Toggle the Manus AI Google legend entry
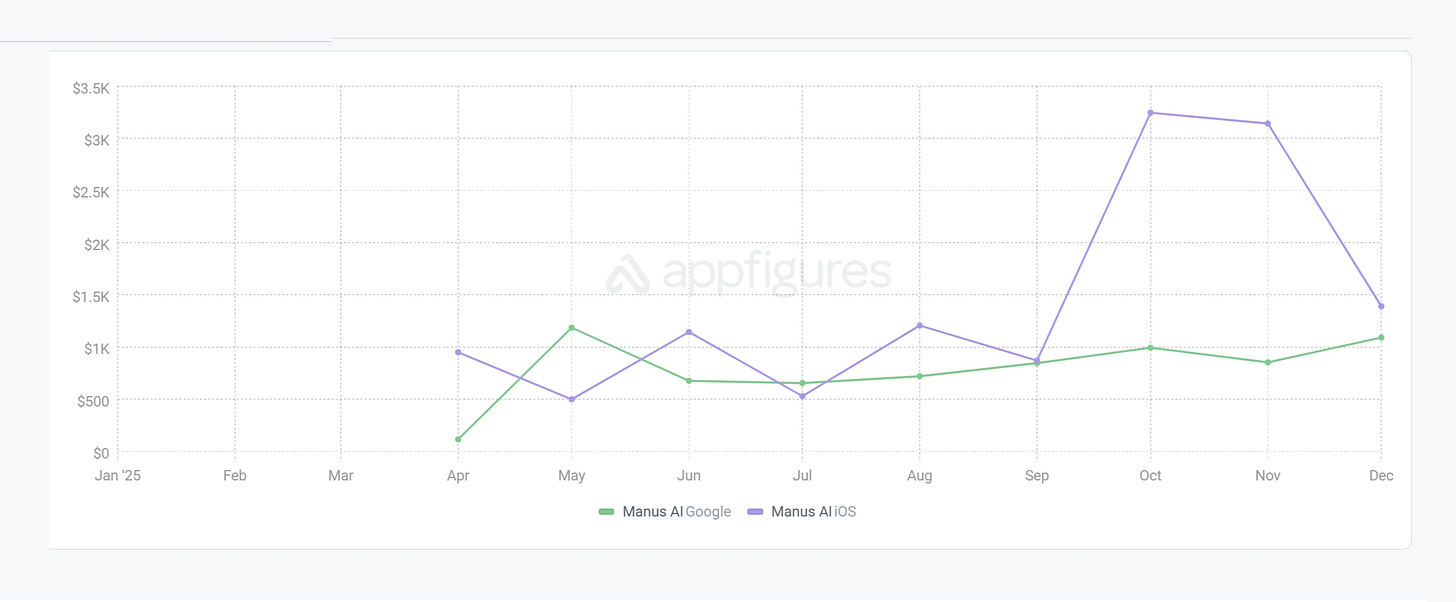Image resolution: width=1456 pixels, height=602 pixels. pyautogui.click(x=665, y=512)
